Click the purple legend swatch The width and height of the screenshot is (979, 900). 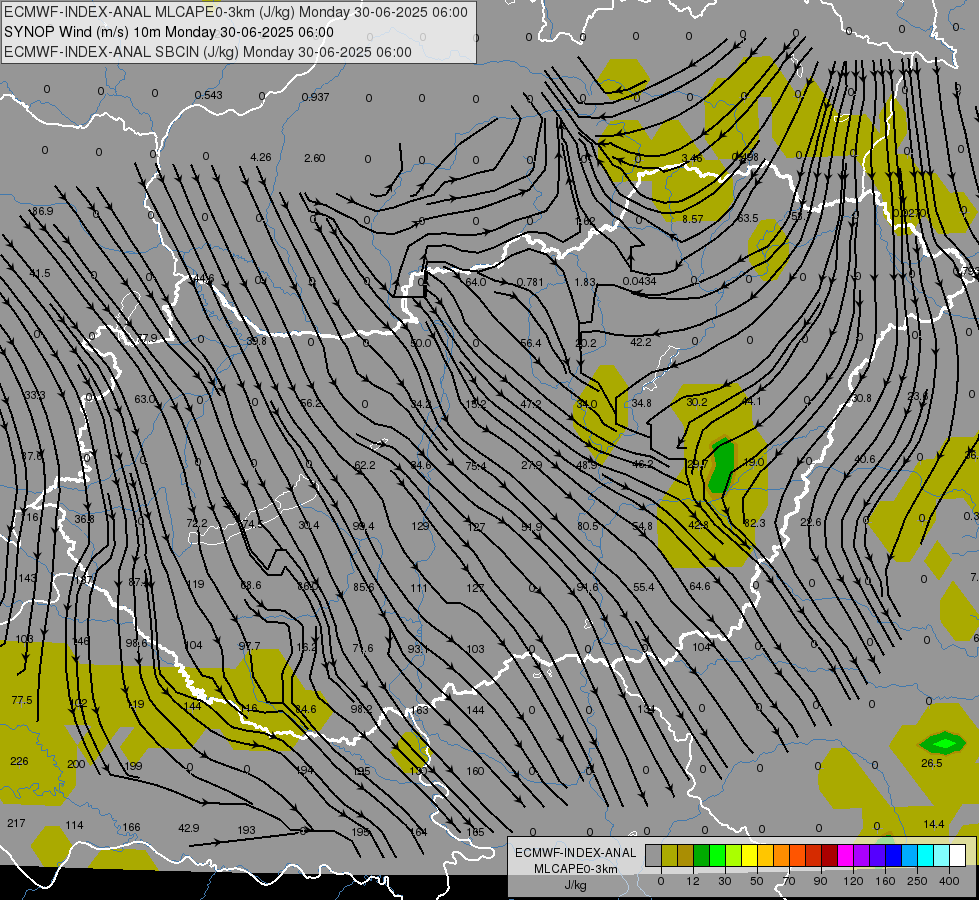862,855
